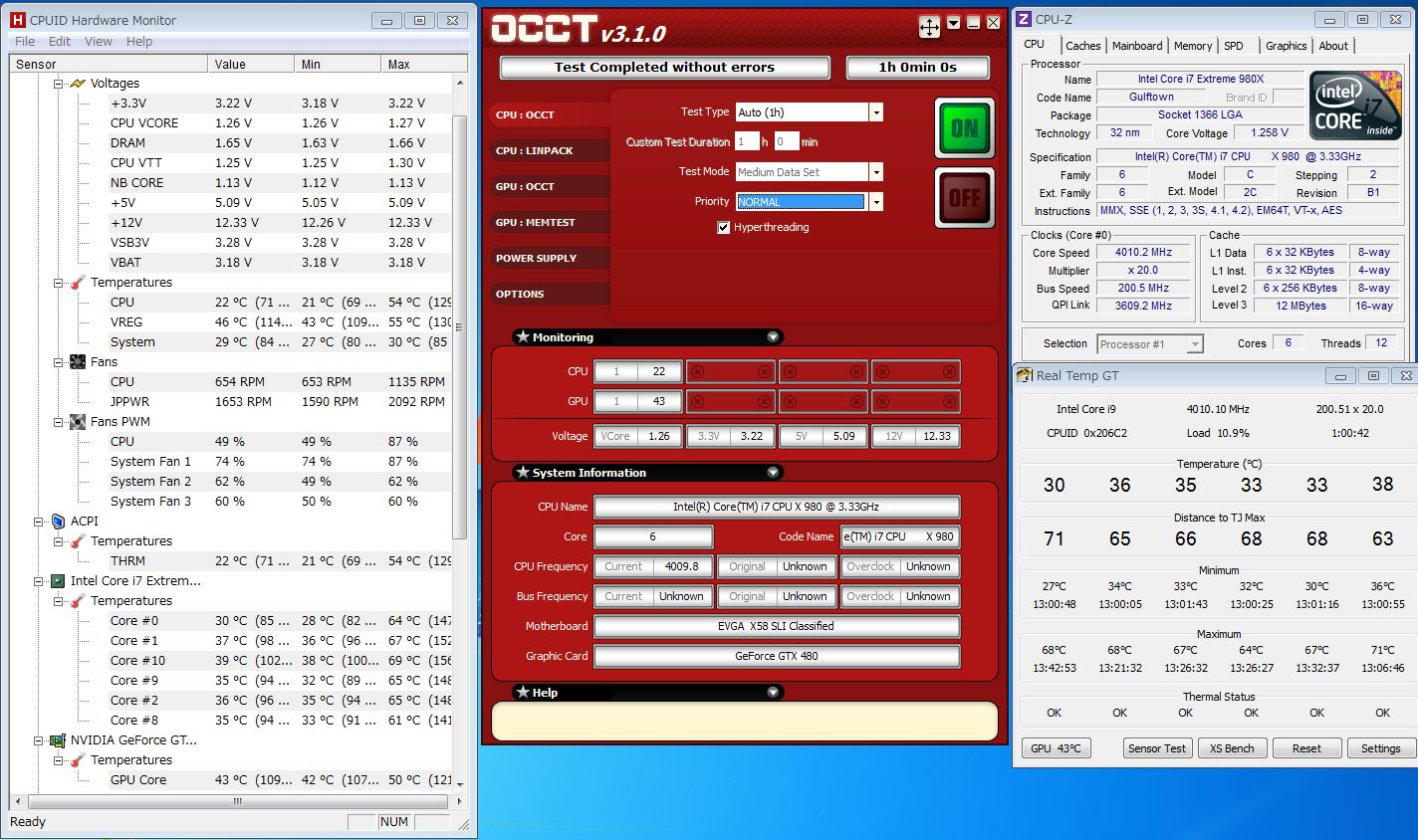Collapse the Fans PWM tree node
Screen dimensions: 1418x840
tap(59, 422)
